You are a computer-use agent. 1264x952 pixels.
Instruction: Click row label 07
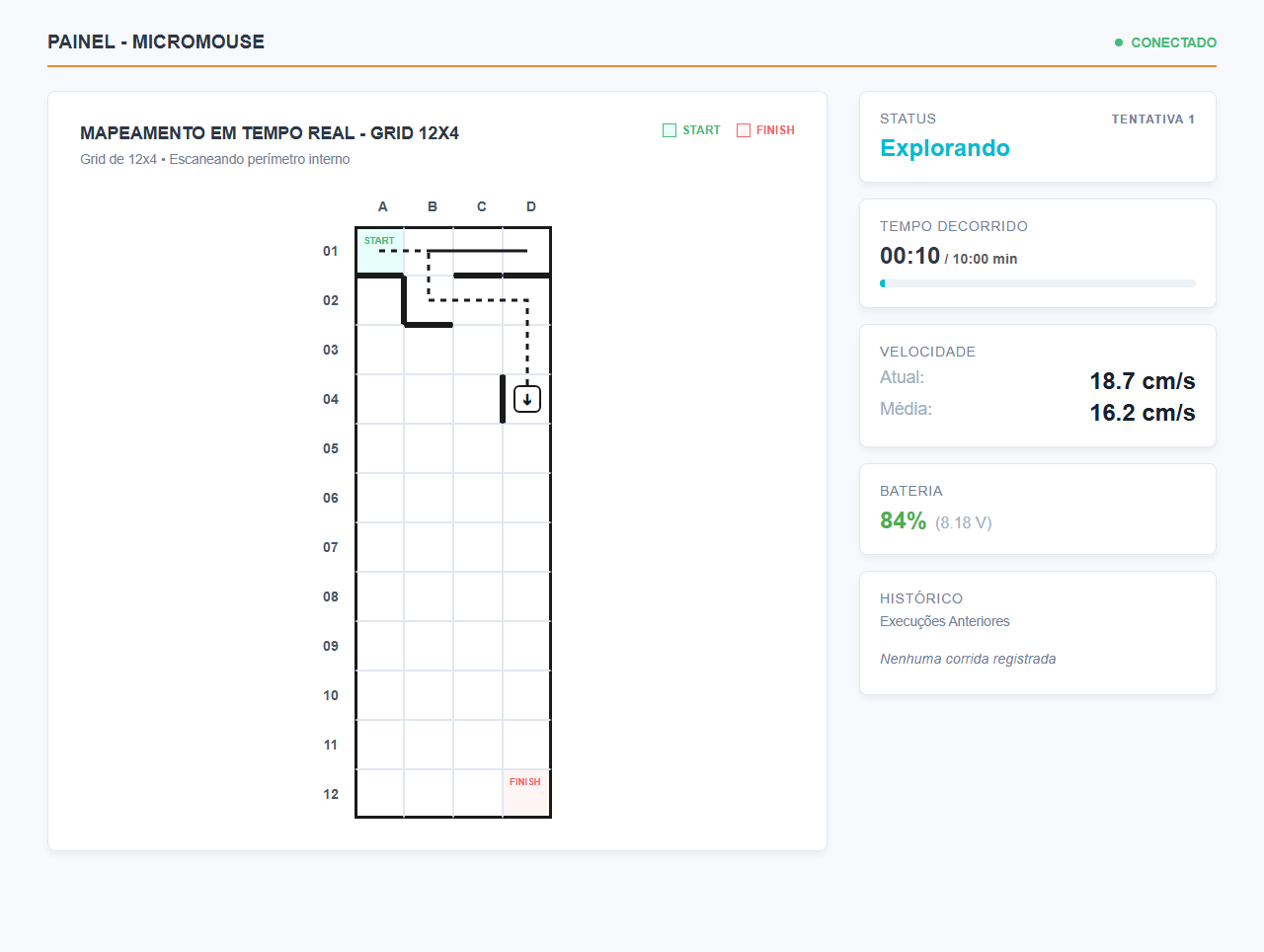331,547
